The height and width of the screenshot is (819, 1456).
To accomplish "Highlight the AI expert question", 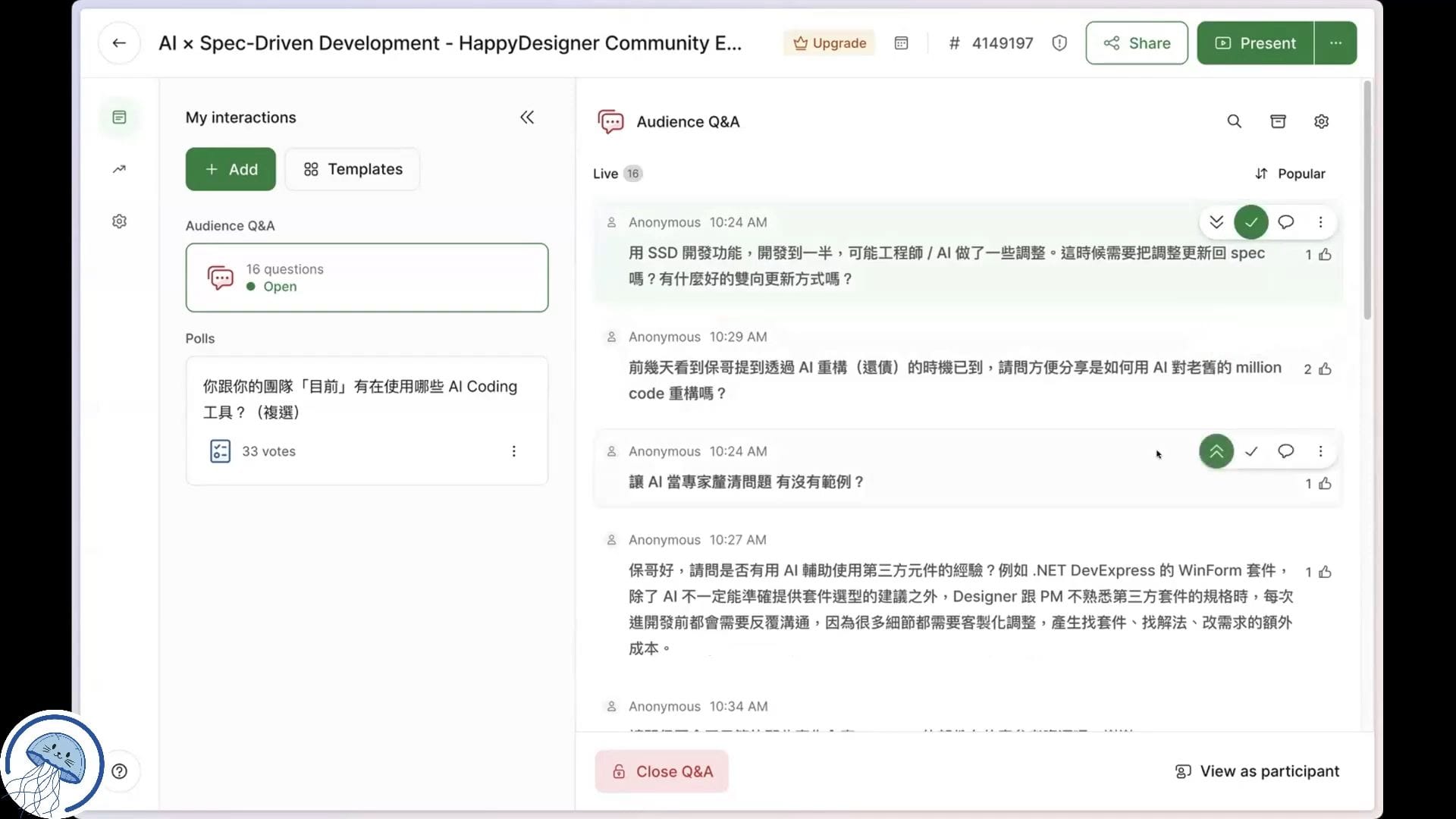I will click(1216, 451).
